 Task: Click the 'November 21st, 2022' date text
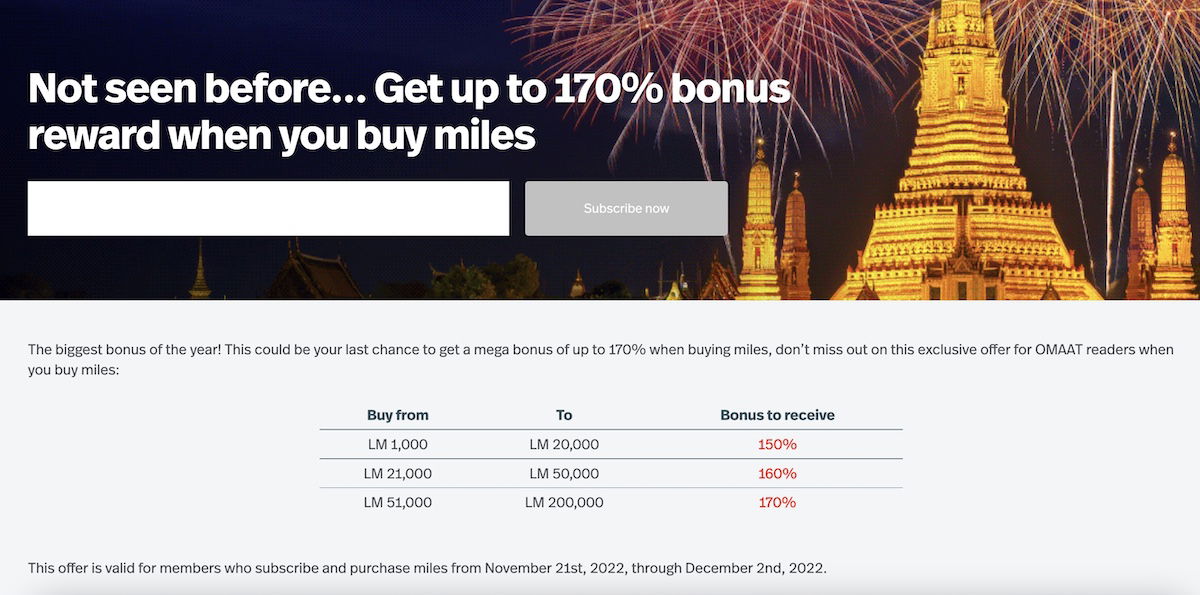coord(552,568)
